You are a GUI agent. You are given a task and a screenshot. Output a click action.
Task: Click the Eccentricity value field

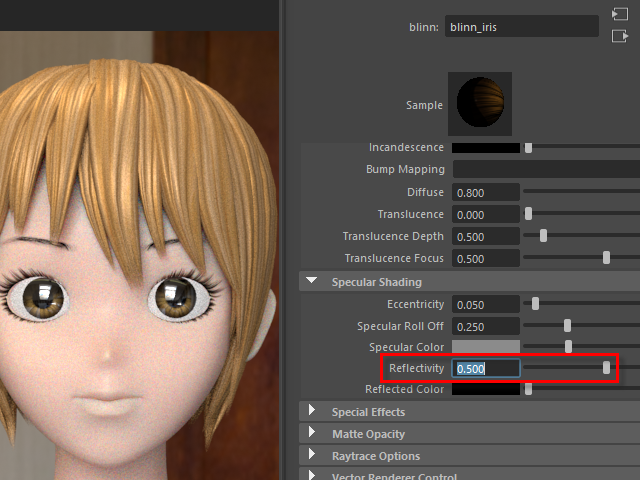[486, 304]
